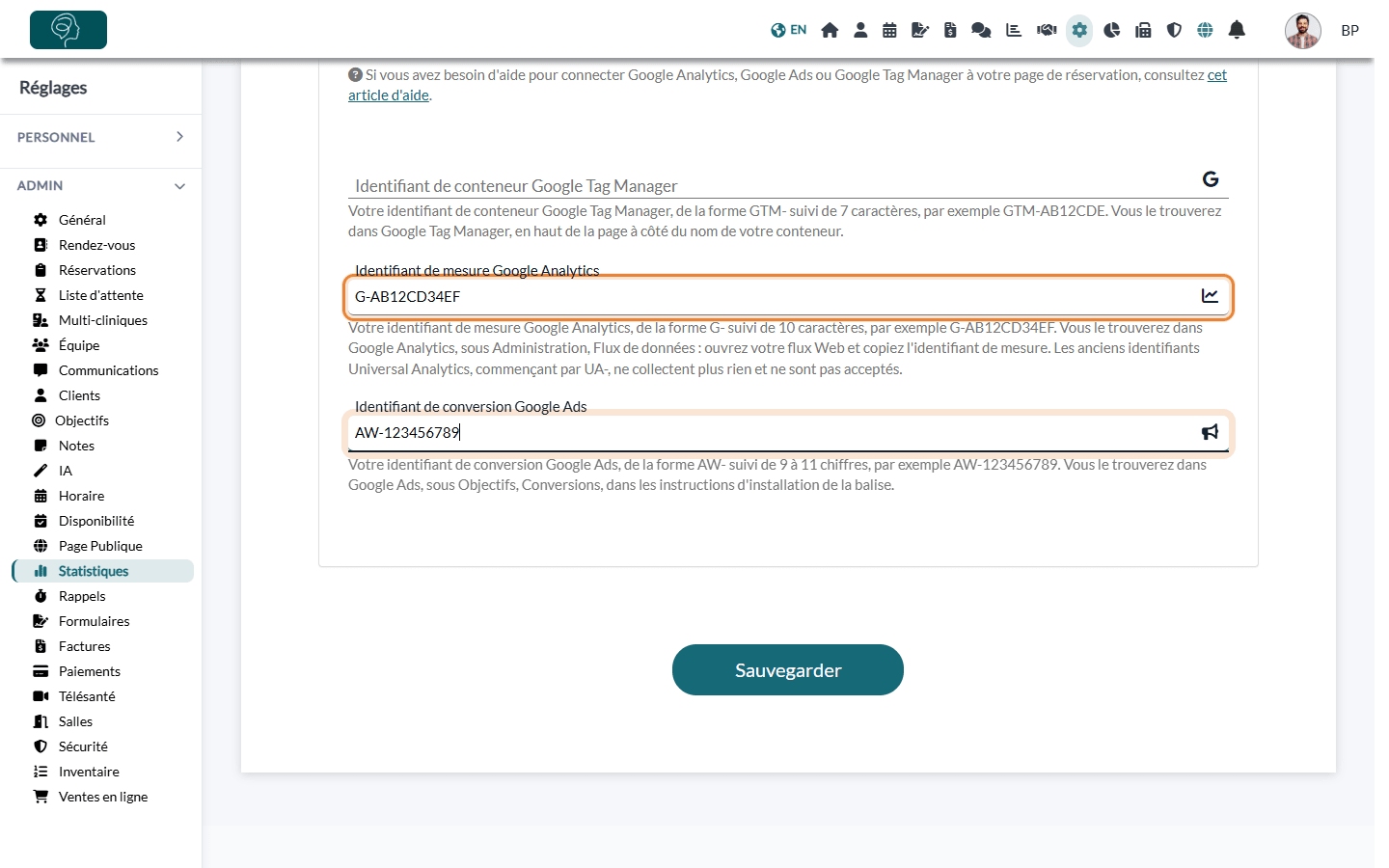
Task: Open the handshake icon in top bar
Action: (1047, 30)
